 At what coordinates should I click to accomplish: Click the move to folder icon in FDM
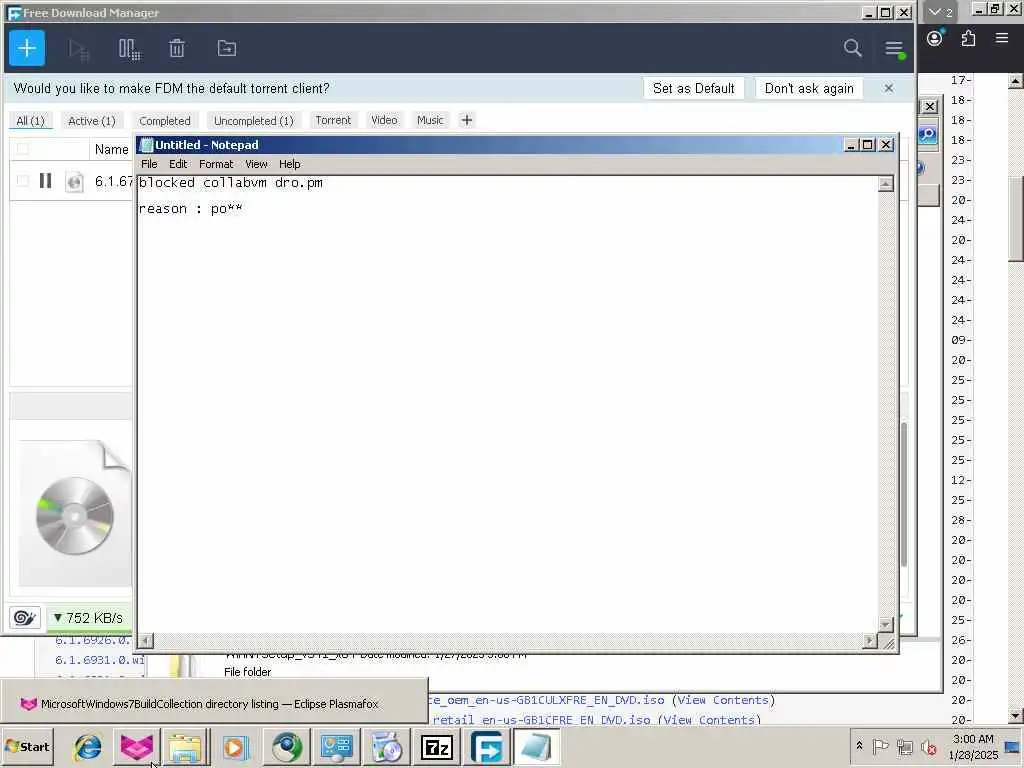point(227,48)
